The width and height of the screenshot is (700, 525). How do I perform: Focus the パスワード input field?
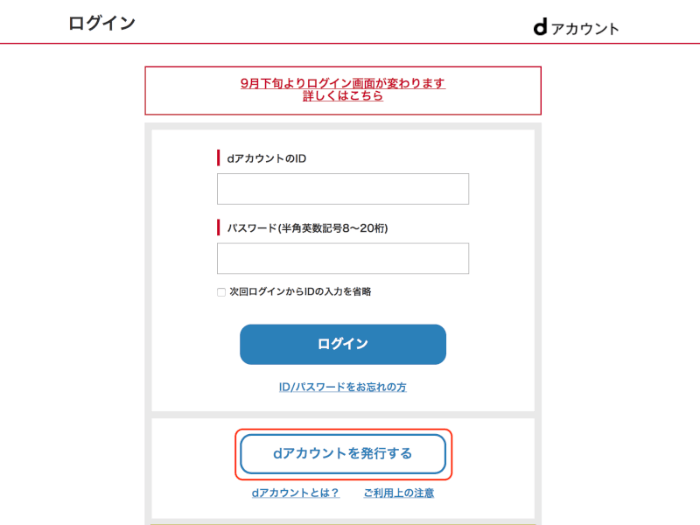tap(342, 258)
